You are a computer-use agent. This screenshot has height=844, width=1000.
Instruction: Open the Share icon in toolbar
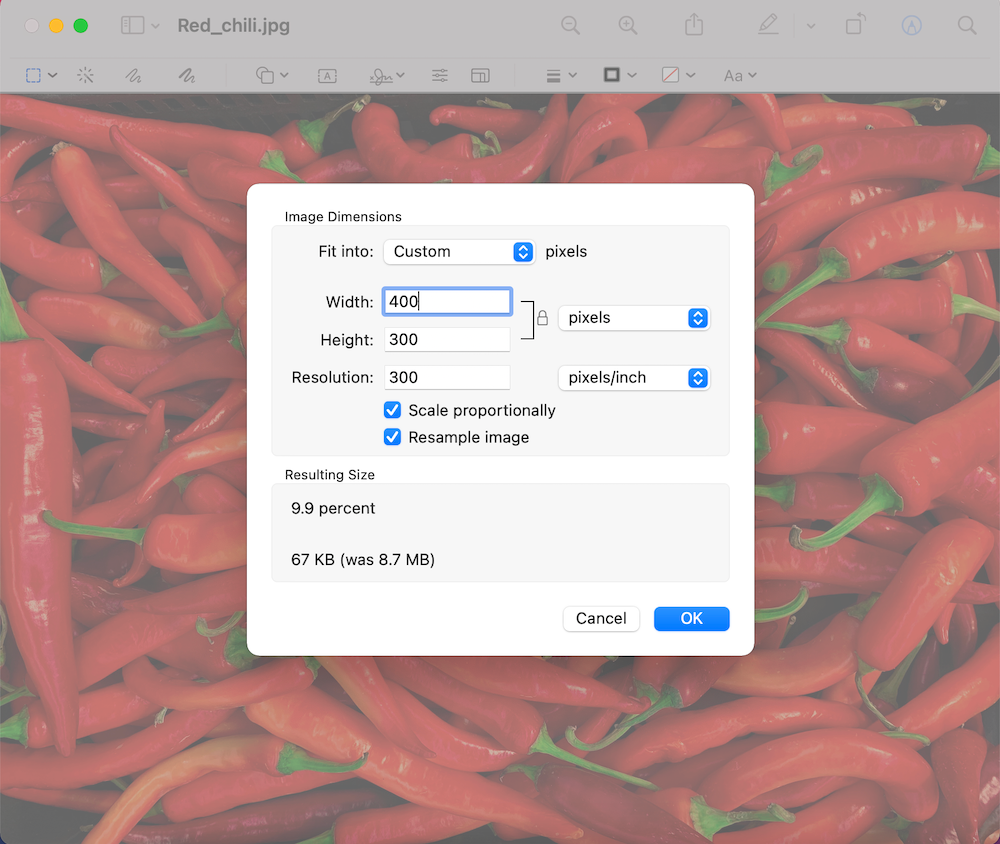[694, 25]
